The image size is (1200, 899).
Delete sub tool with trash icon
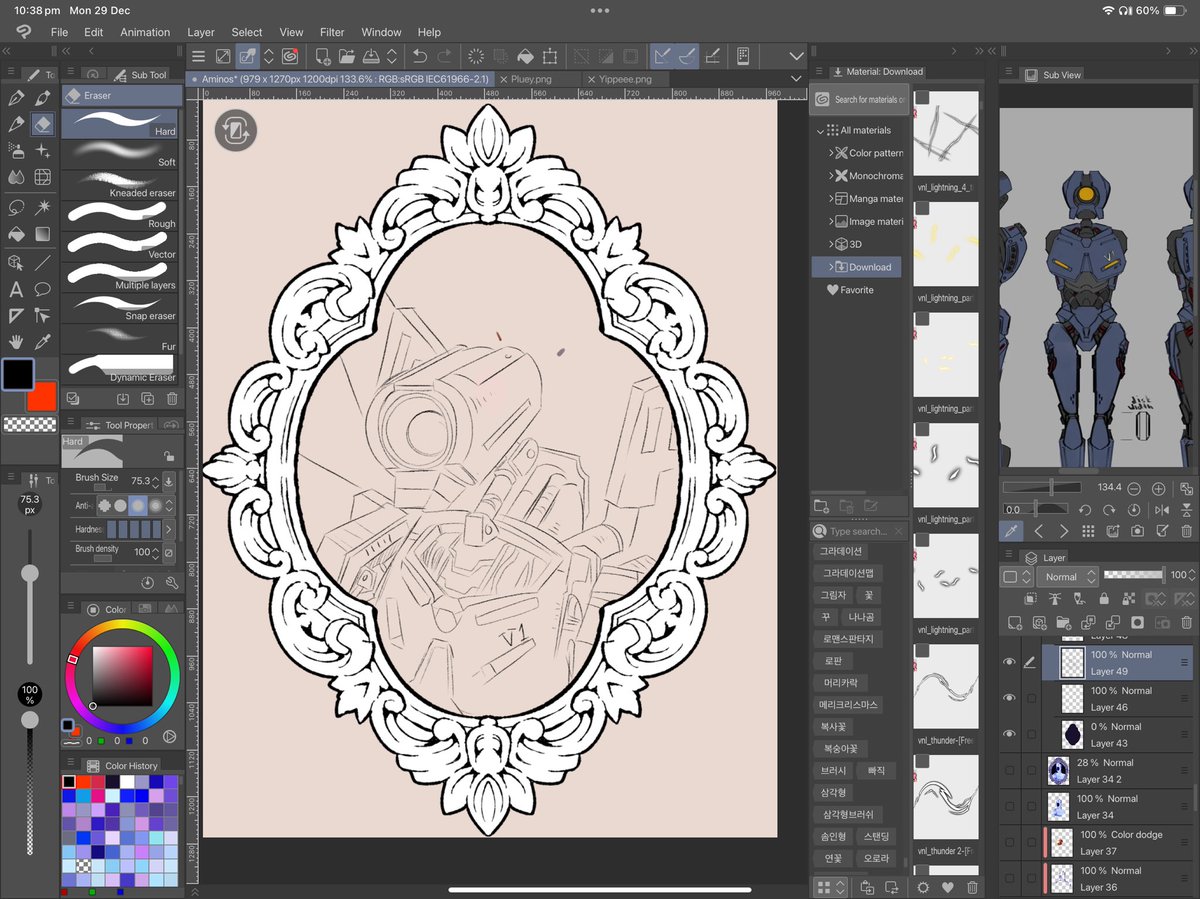[172, 398]
